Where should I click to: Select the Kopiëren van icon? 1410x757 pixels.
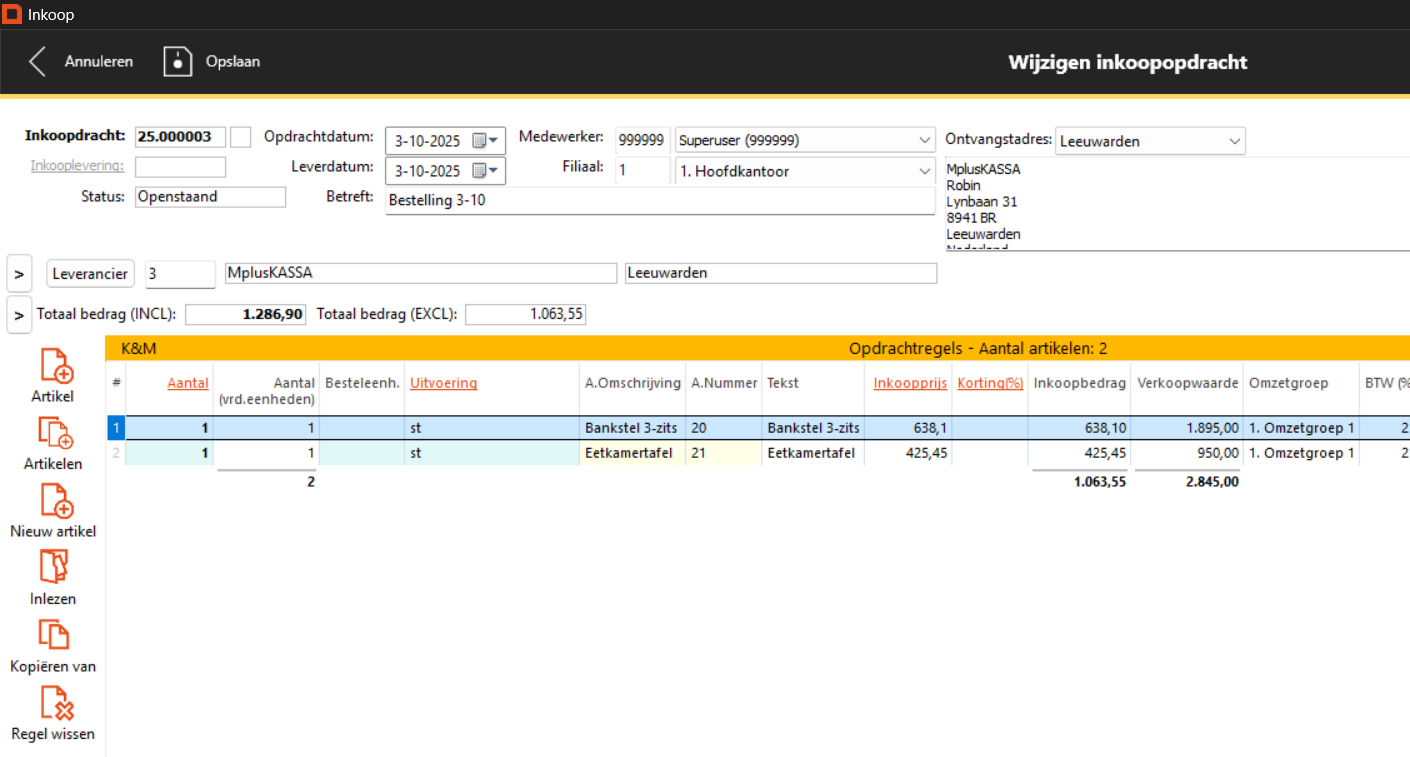pos(54,635)
